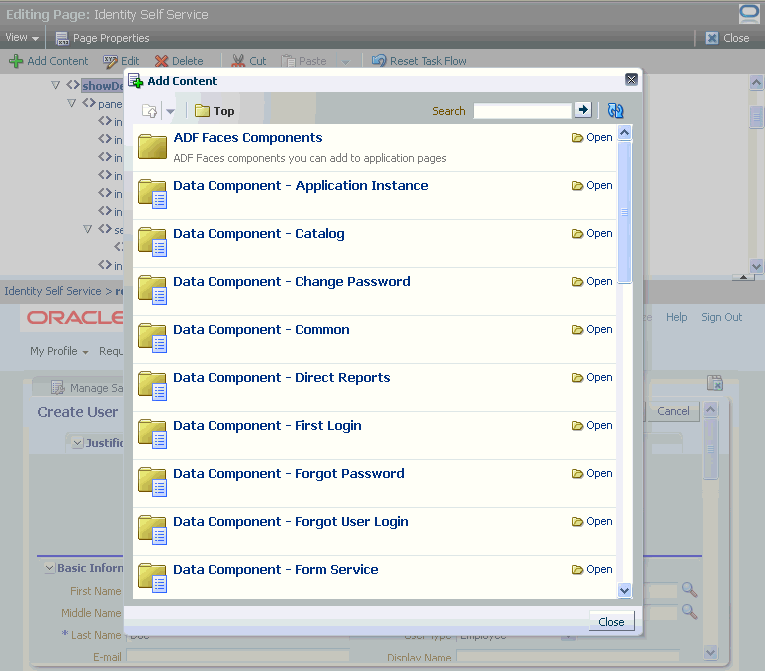The height and width of the screenshot is (671, 765).
Task: Click Form Service data component icon
Action: [x=152, y=578]
